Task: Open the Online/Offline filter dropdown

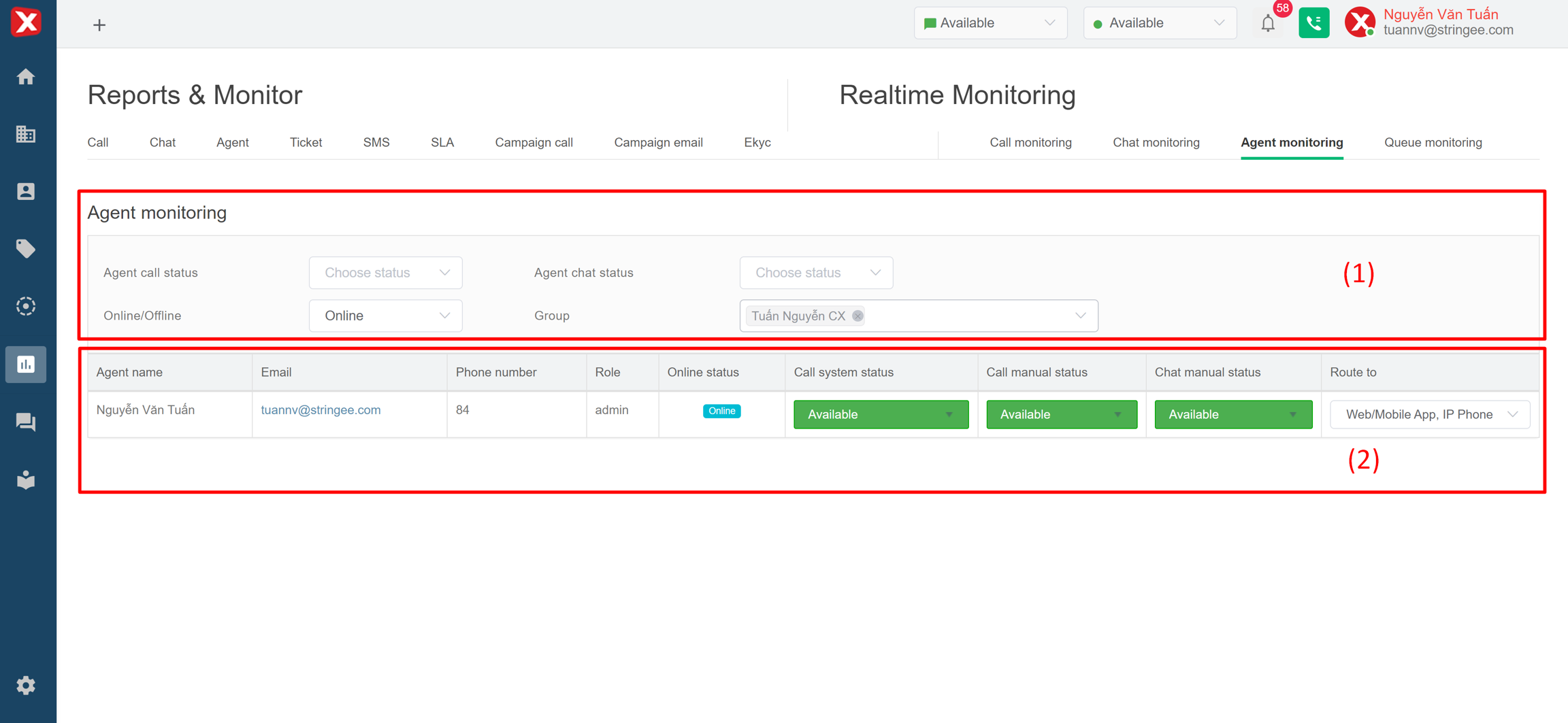Action: [x=385, y=316]
